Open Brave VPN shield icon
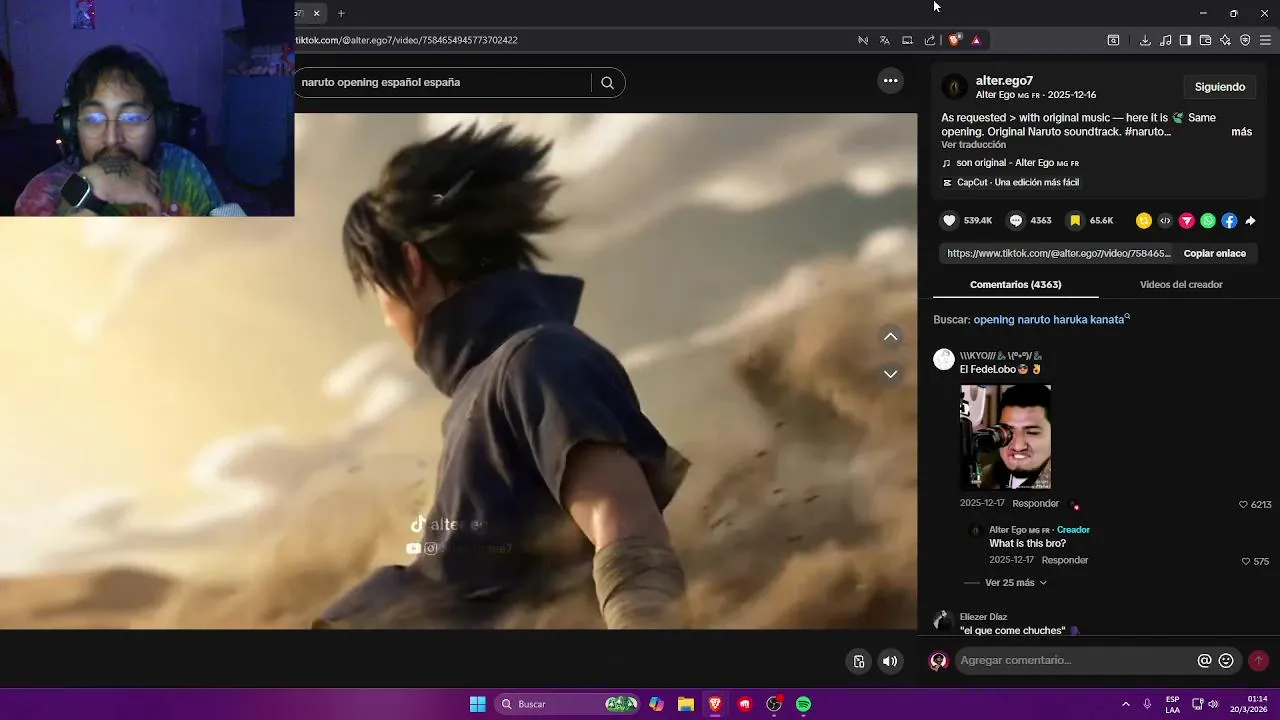The width and height of the screenshot is (1280, 720). point(1245,40)
